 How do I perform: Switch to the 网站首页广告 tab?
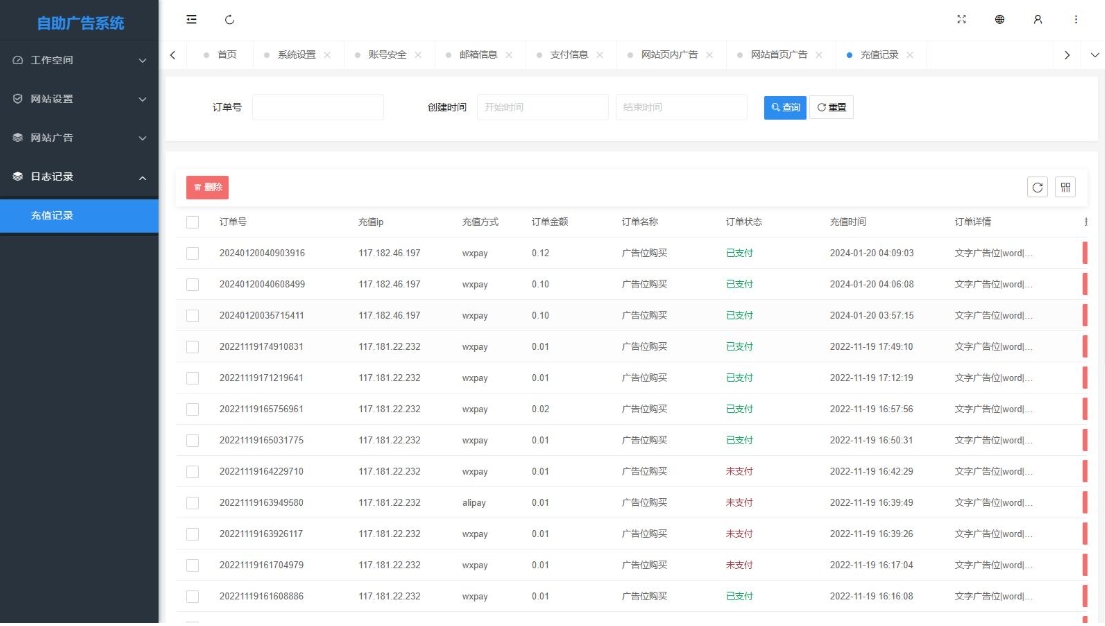(x=779, y=55)
